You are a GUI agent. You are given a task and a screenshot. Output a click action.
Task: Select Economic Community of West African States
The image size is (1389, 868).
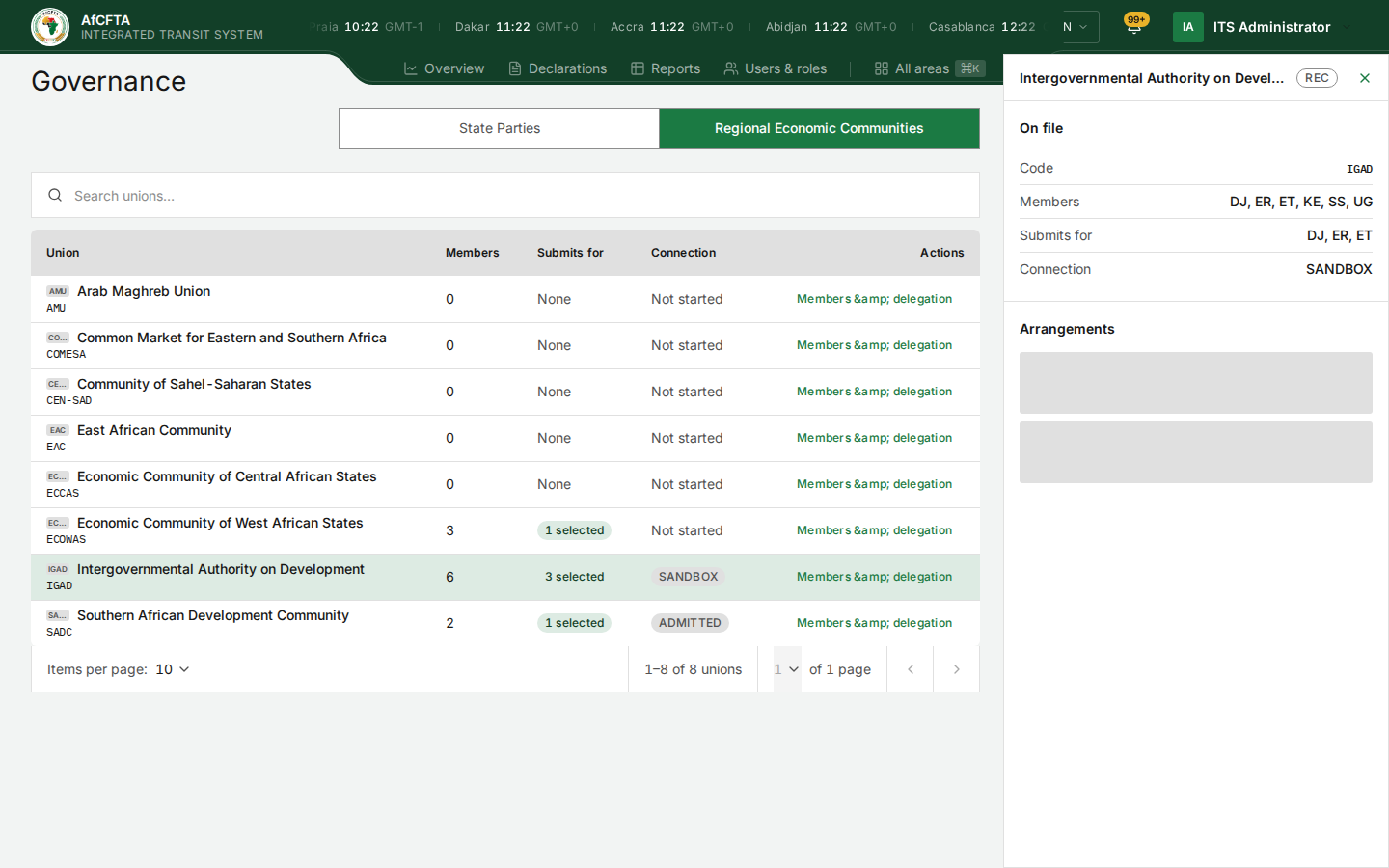point(220,523)
